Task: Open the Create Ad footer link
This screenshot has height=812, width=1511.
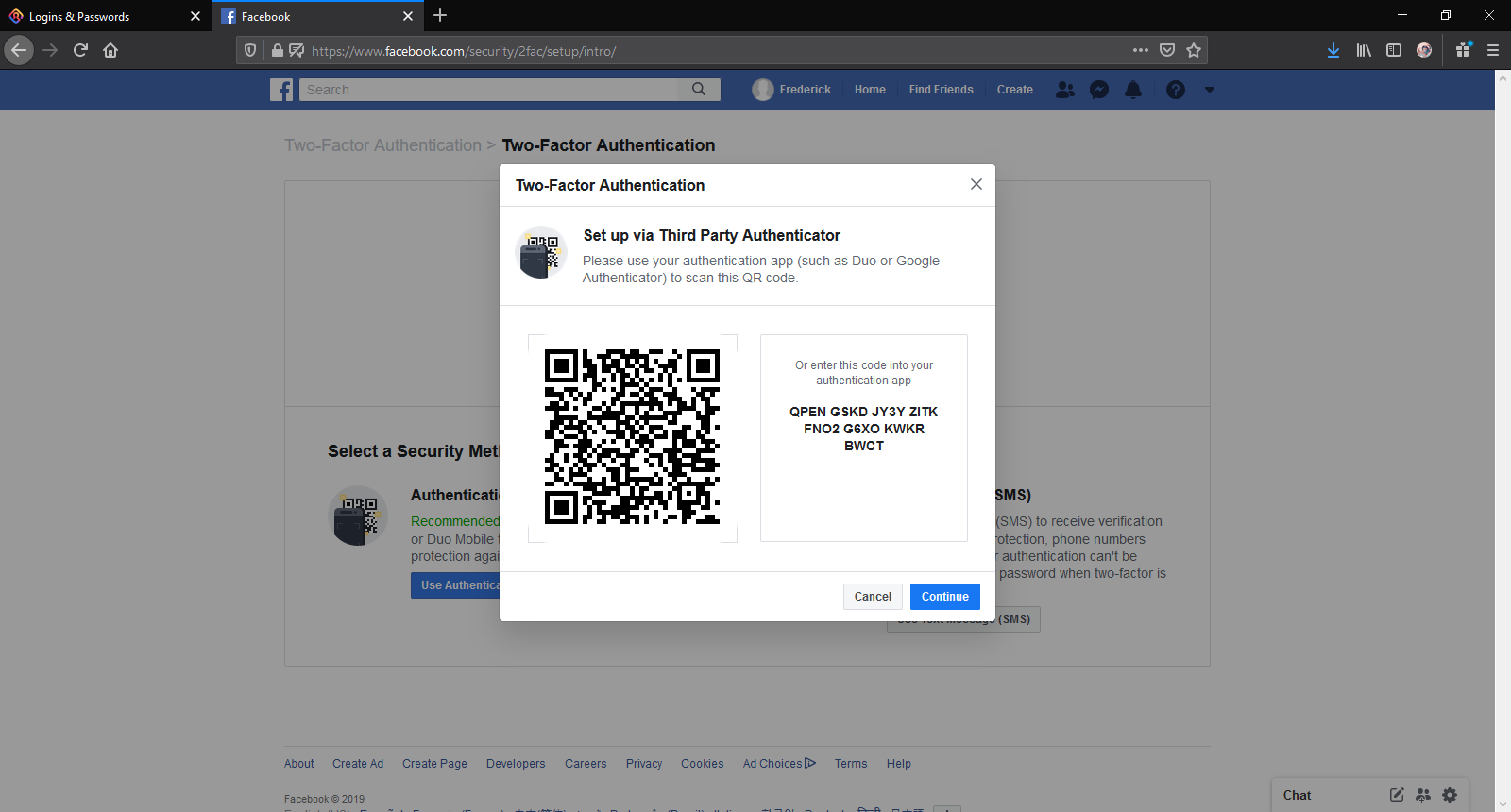Action: (x=358, y=764)
